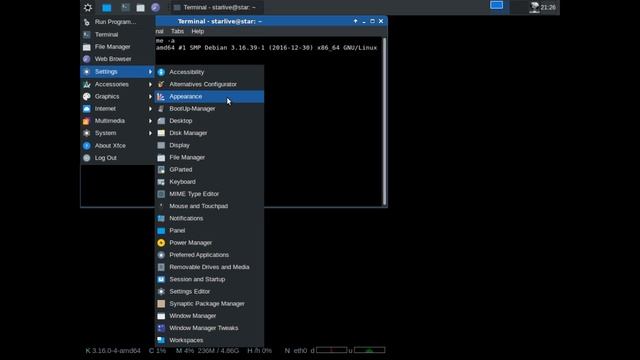Screen dimensions: 640x360
Task: Click the Internet cloud icon
Action: [x=87, y=109]
